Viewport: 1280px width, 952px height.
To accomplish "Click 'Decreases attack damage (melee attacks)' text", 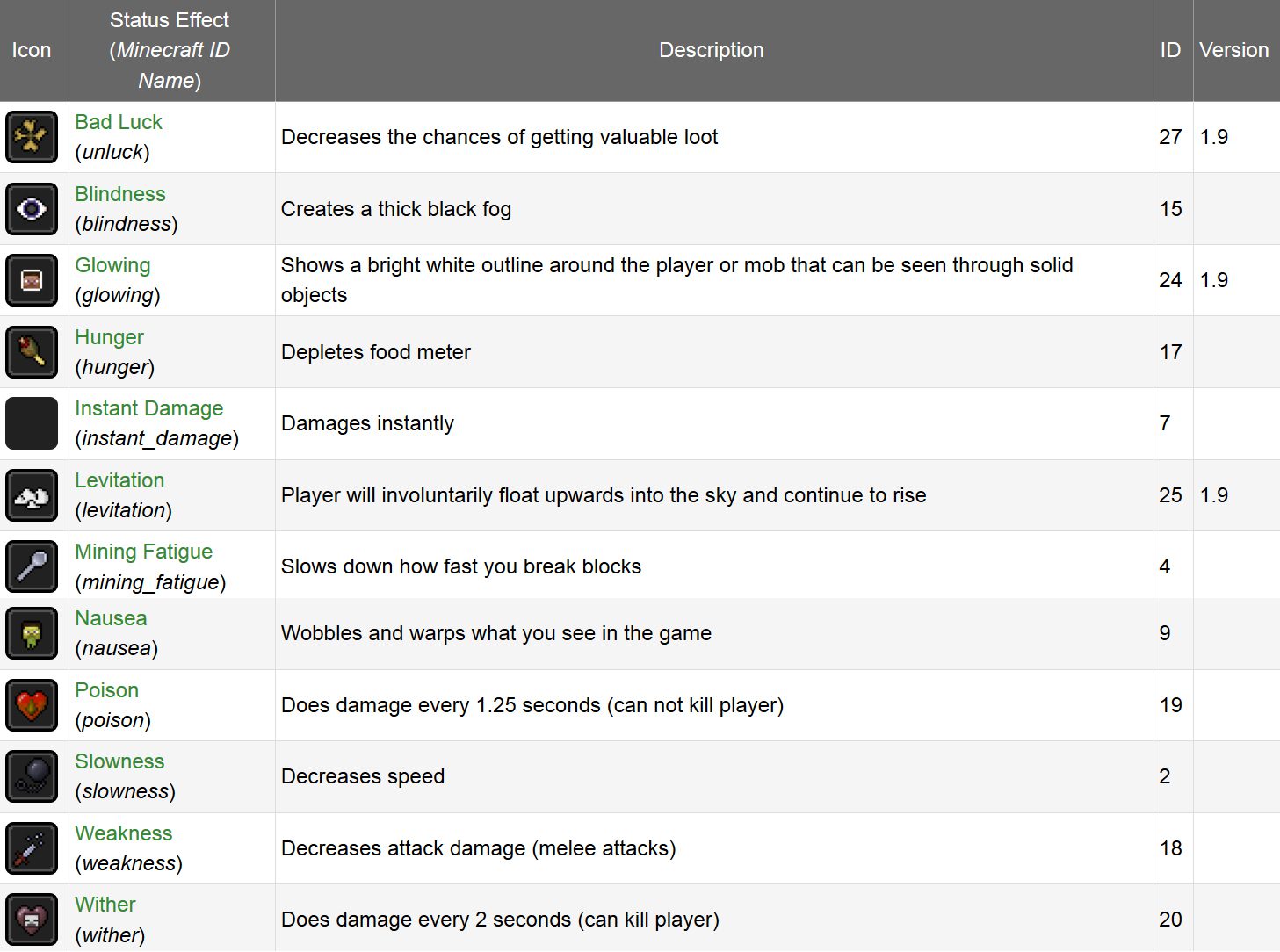I will point(479,848).
